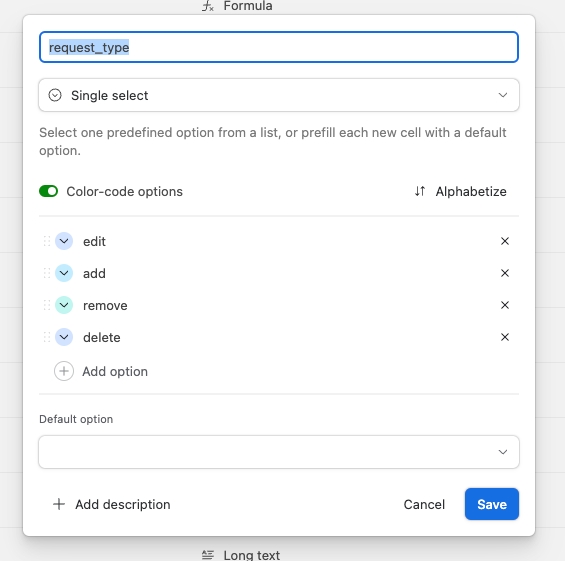Click the drag handle beside 'delete'
This screenshot has height=561, width=565.
(47, 337)
